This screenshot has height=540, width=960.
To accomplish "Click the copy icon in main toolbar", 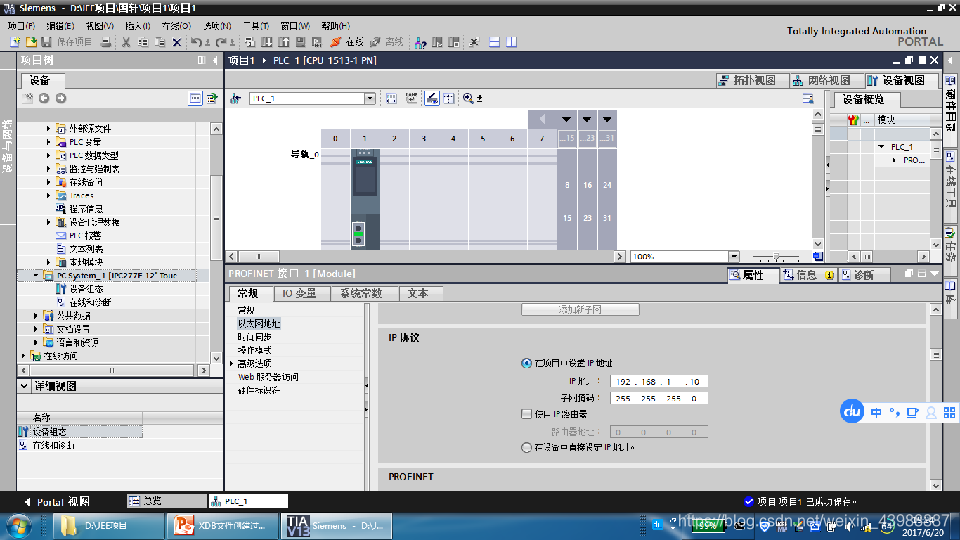I will coord(143,42).
